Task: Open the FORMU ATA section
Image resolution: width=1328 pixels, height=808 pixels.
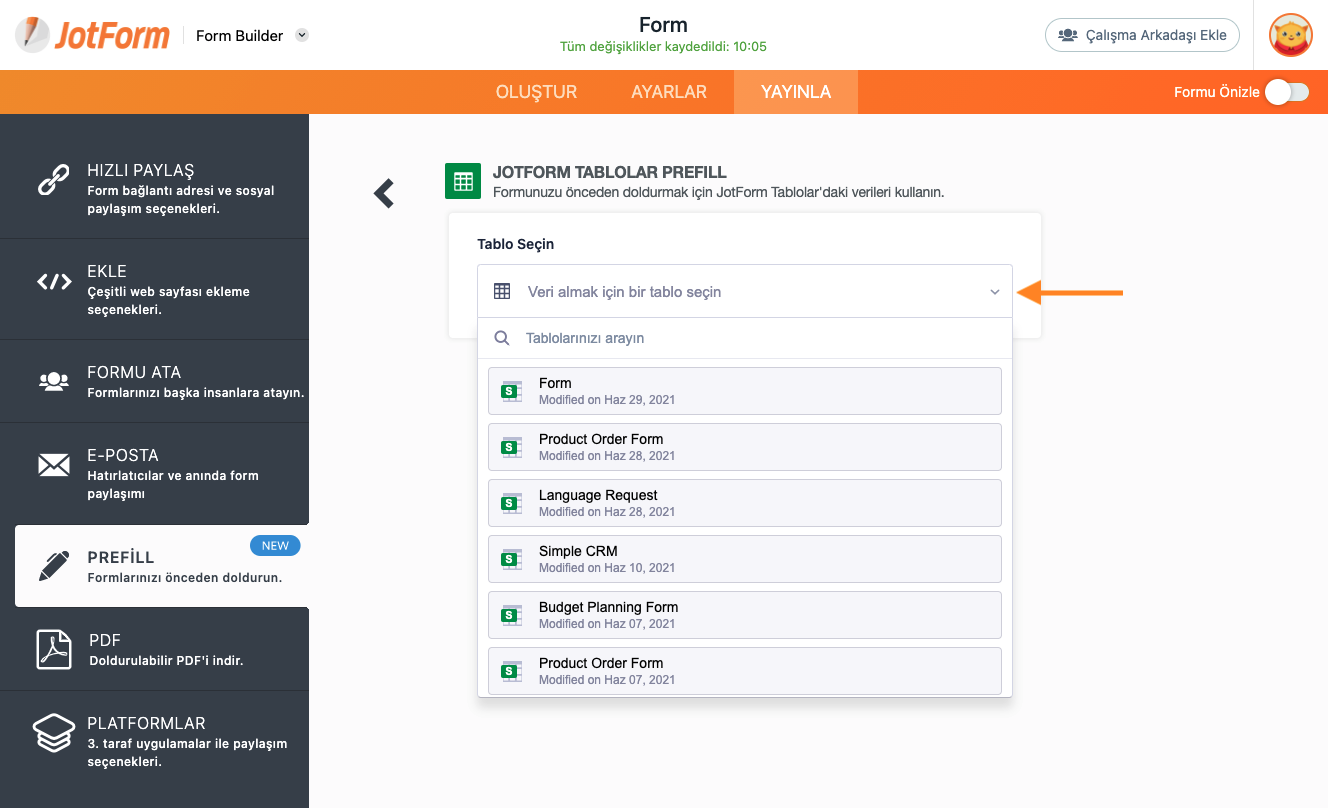Action: (154, 381)
